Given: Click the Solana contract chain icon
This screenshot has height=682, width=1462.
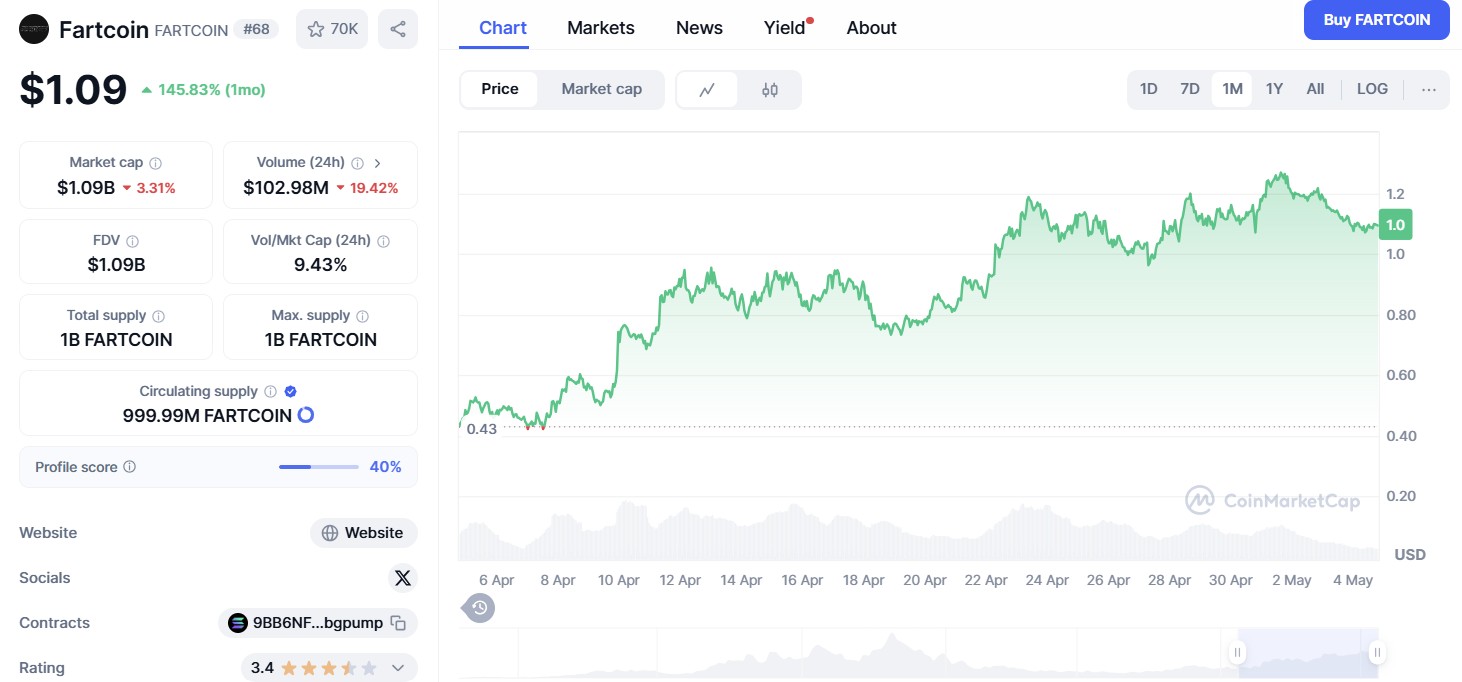Looking at the screenshot, I should pyautogui.click(x=238, y=623).
